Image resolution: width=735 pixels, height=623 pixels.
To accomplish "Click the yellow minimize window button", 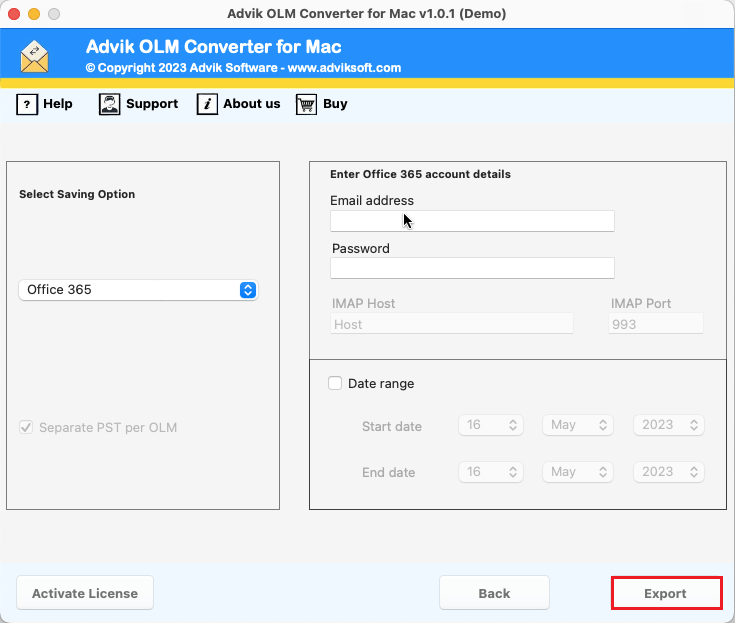I will click(34, 14).
